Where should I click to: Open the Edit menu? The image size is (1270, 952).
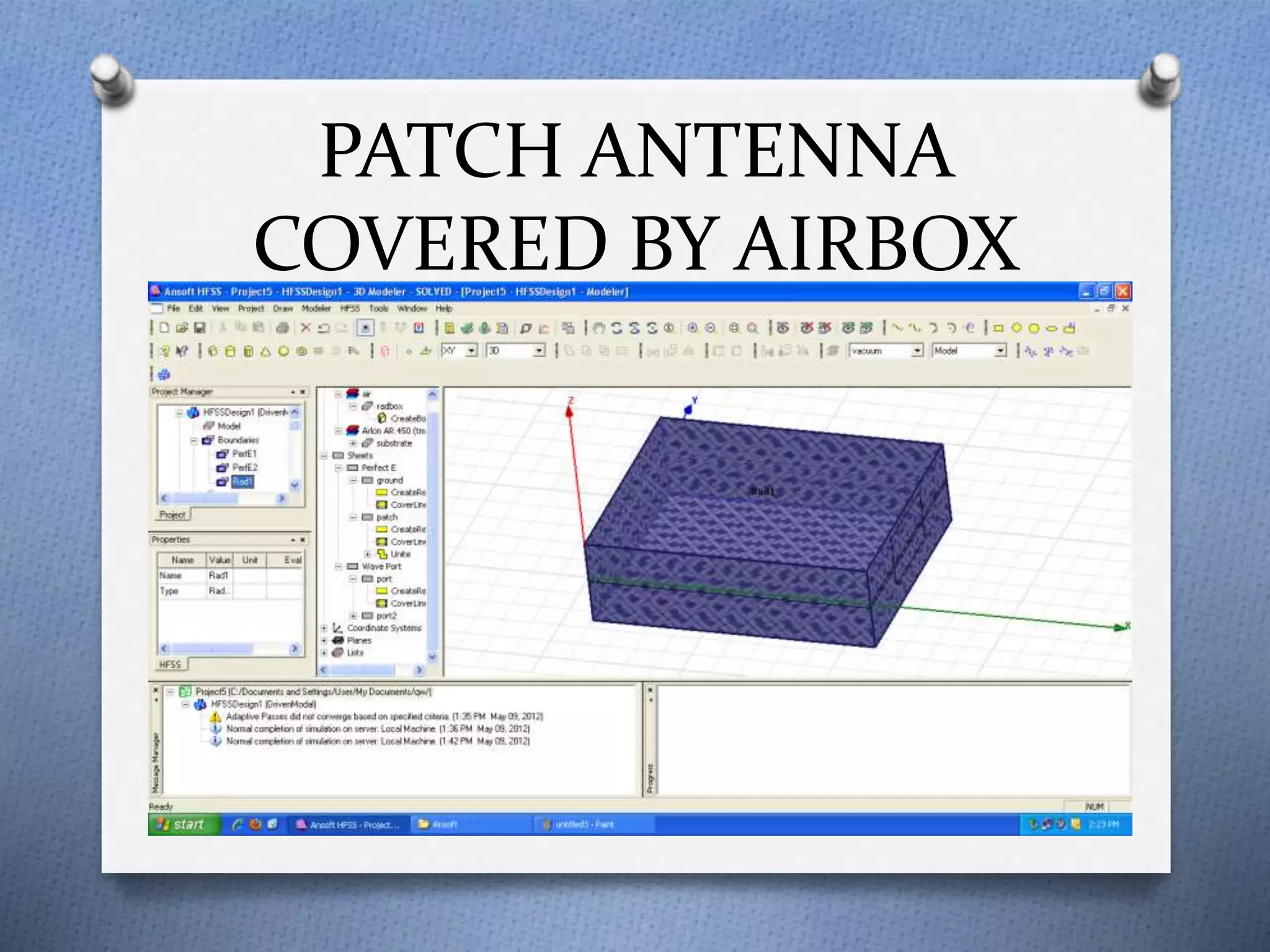pos(196,308)
